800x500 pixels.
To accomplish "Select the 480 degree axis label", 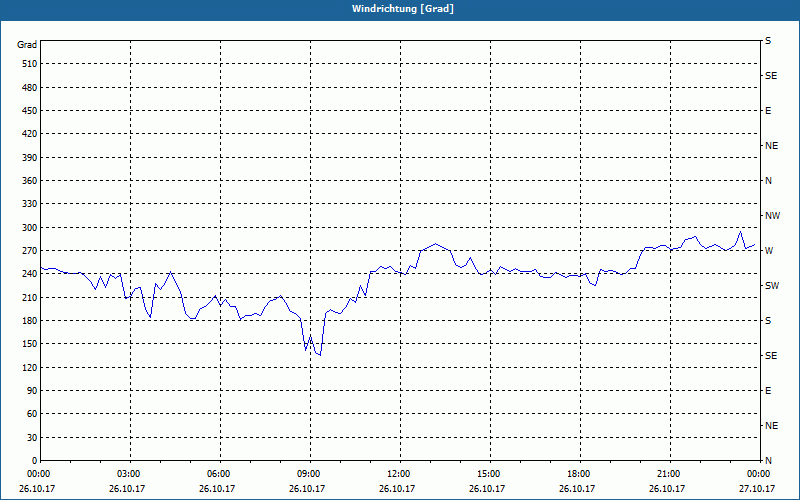I will tap(30, 87).
